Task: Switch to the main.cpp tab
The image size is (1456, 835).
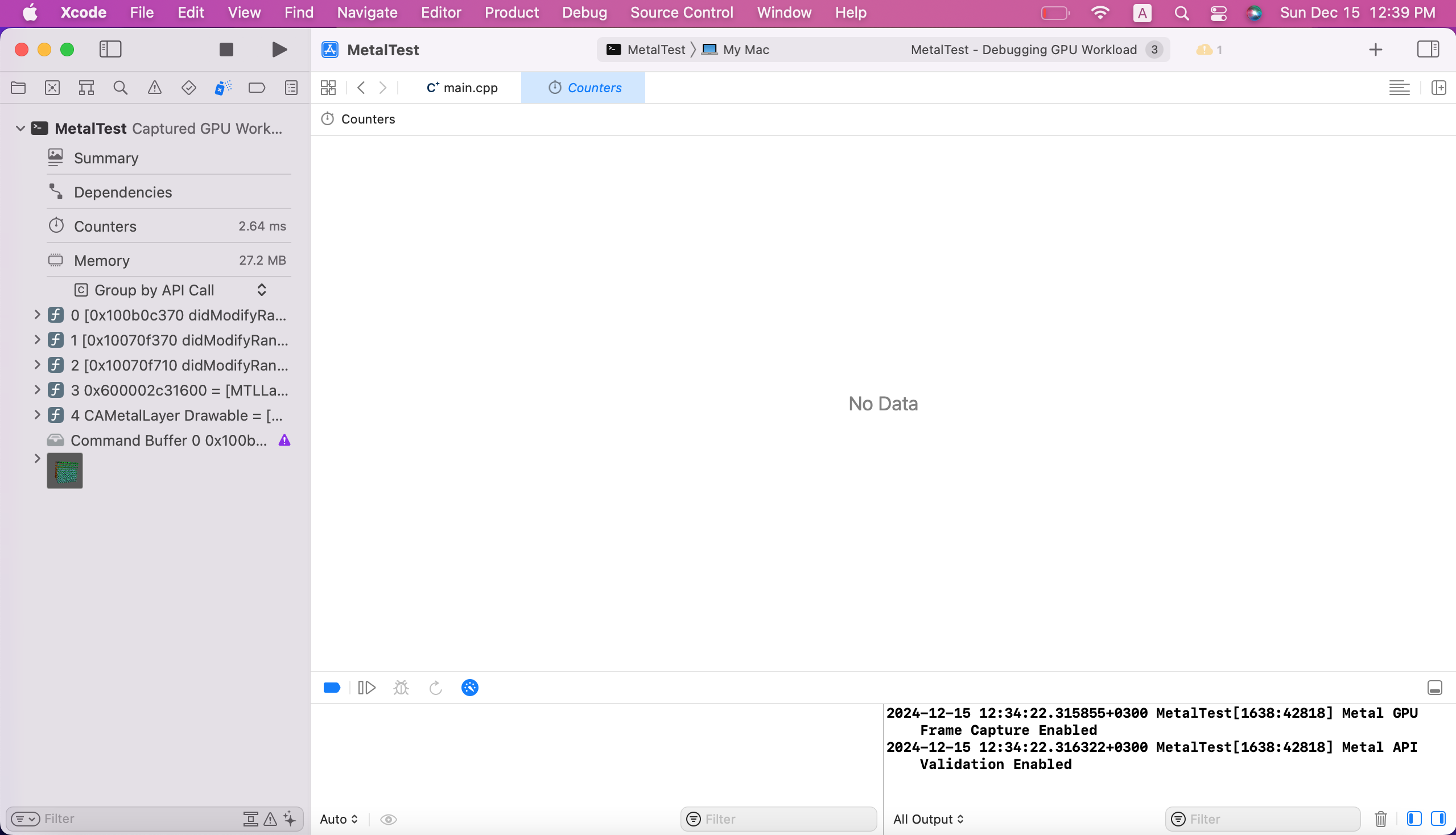Action: pyautogui.click(x=462, y=88)
